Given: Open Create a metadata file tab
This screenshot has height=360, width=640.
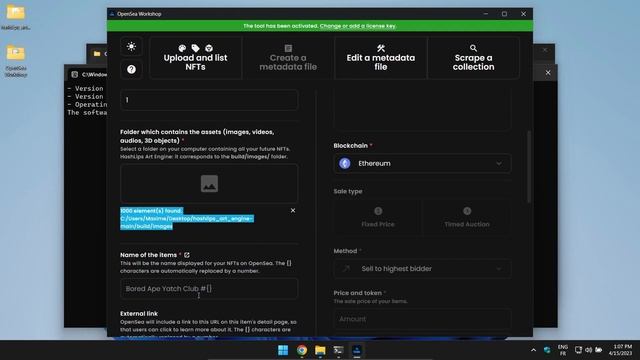Looking at the screenshot, I should tap(288, 58).
